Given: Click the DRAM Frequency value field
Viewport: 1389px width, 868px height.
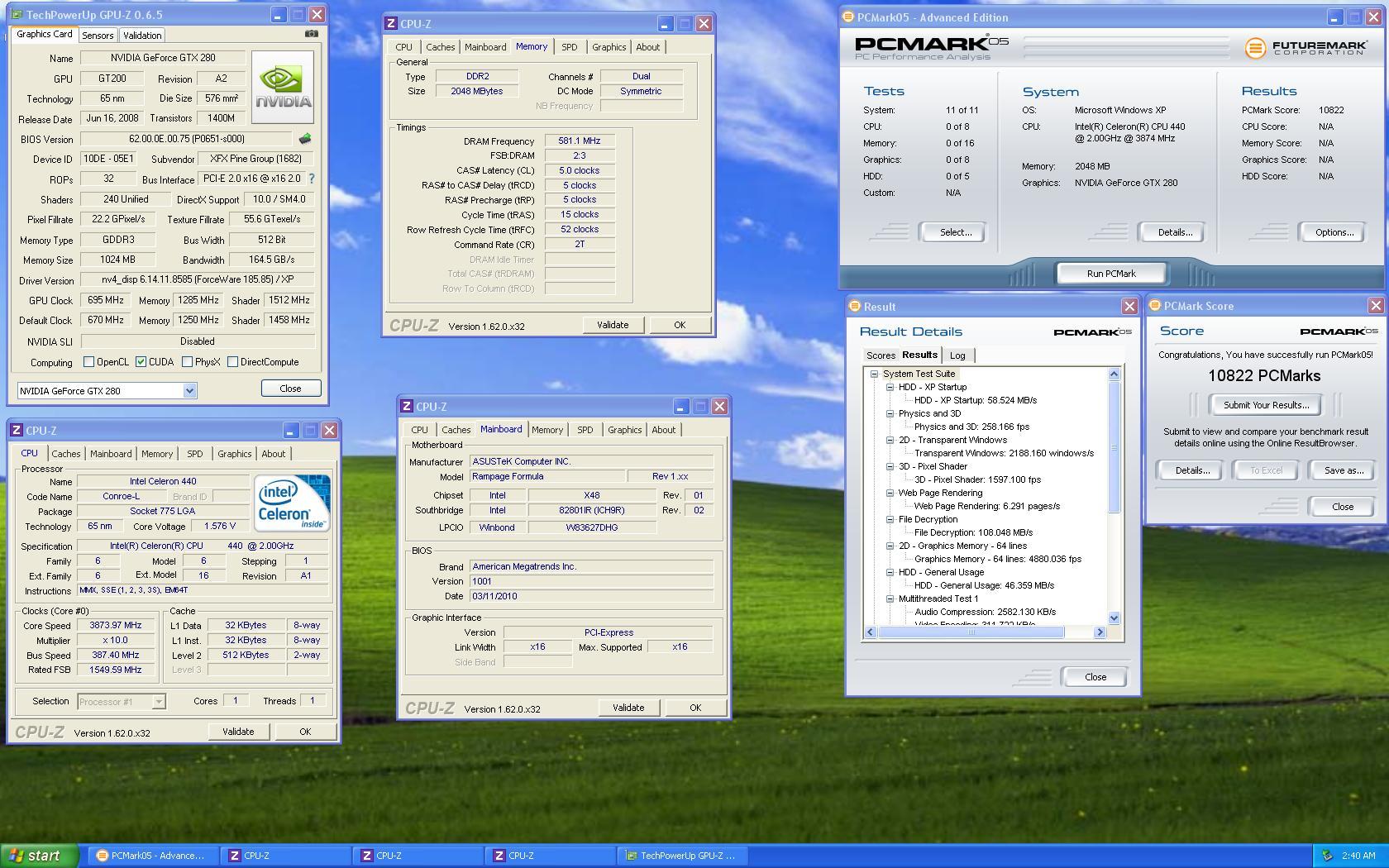Looking at the screenshot, I should (x=580, y=141).
